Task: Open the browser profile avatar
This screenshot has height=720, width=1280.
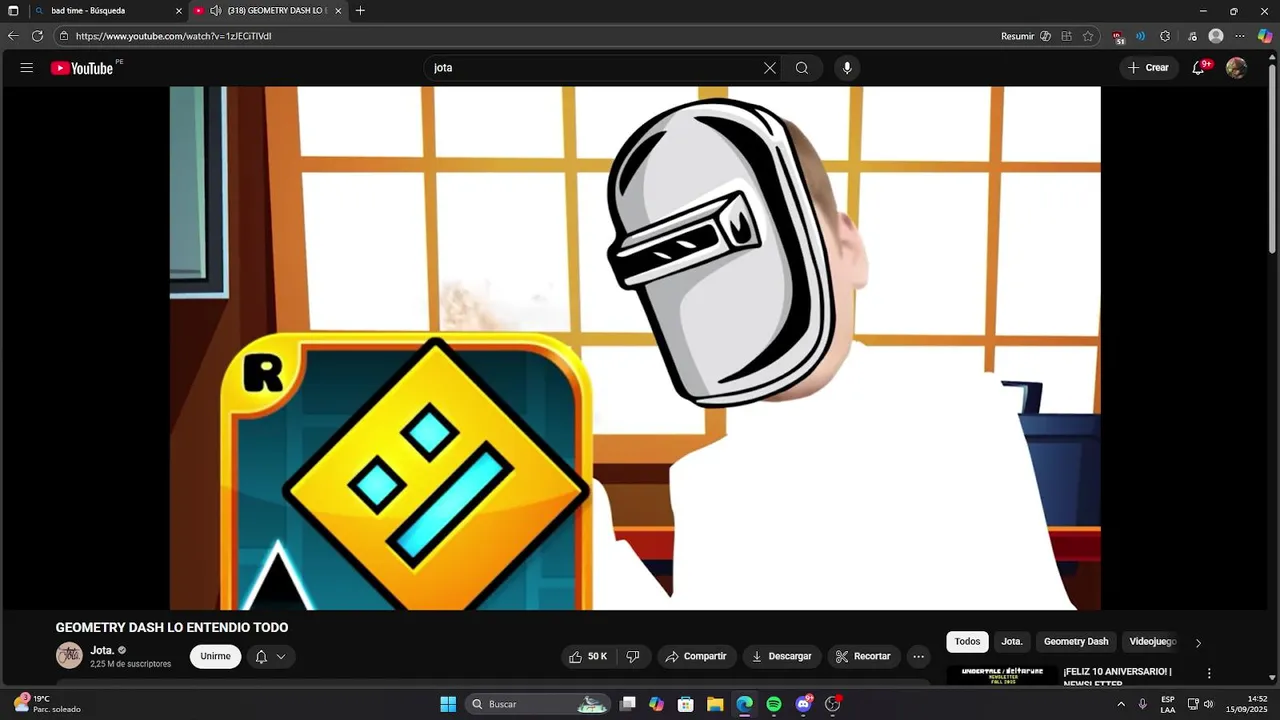Action: point(1216,36)
